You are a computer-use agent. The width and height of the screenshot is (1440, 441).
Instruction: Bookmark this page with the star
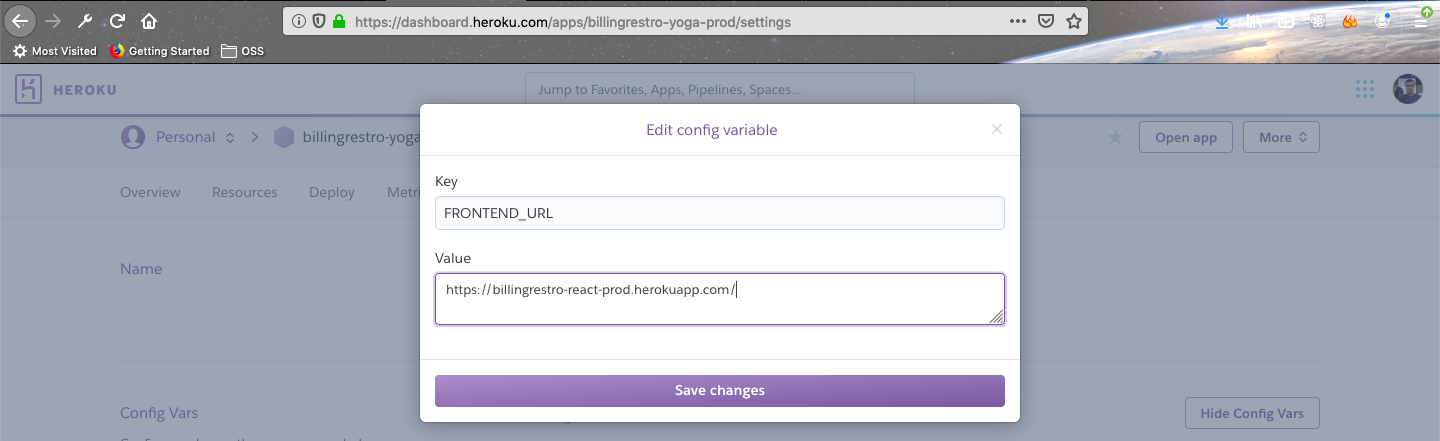(1074, 21)
